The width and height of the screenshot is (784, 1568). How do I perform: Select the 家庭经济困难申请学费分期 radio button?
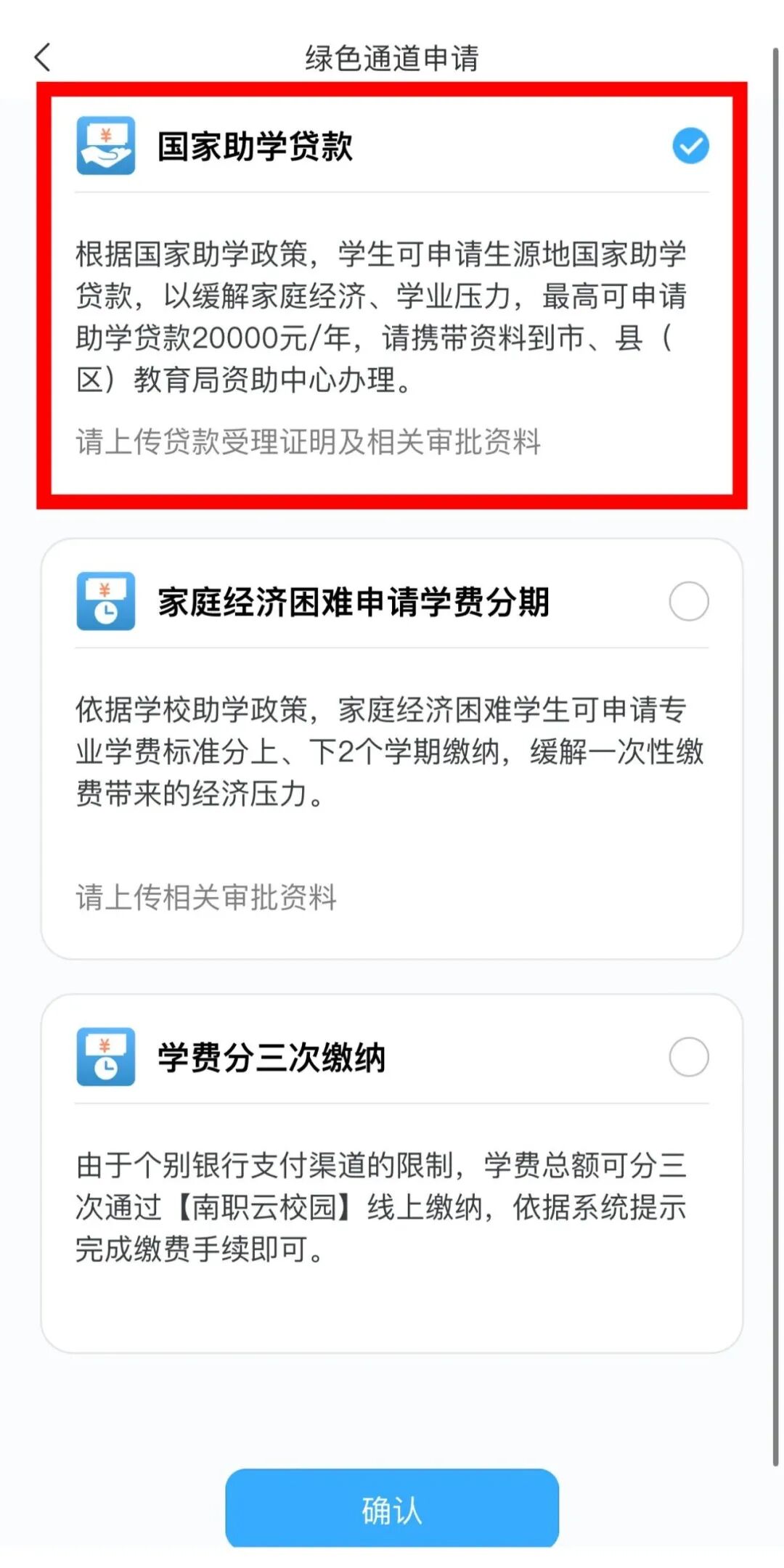pos(689,601)
